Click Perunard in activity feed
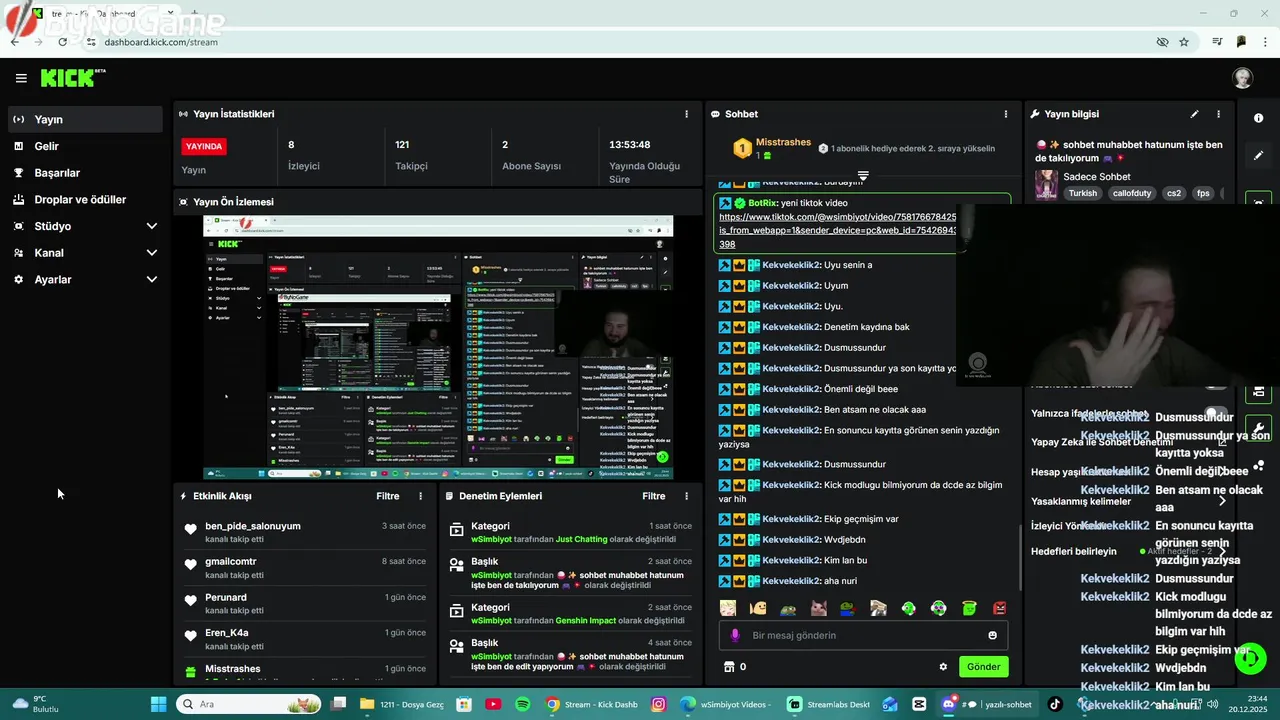 [226, 597]
